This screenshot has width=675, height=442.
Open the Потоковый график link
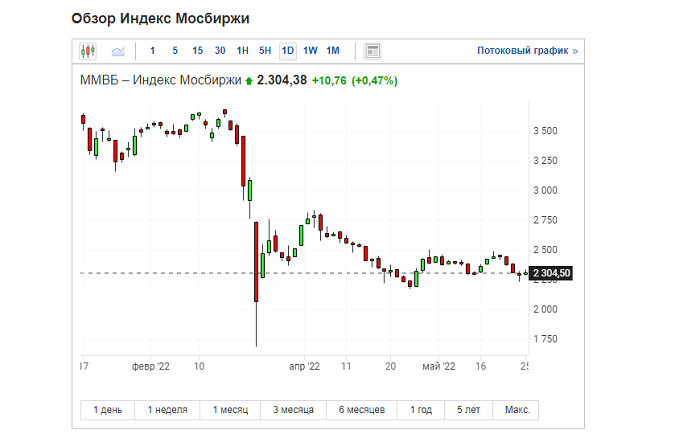527,51
